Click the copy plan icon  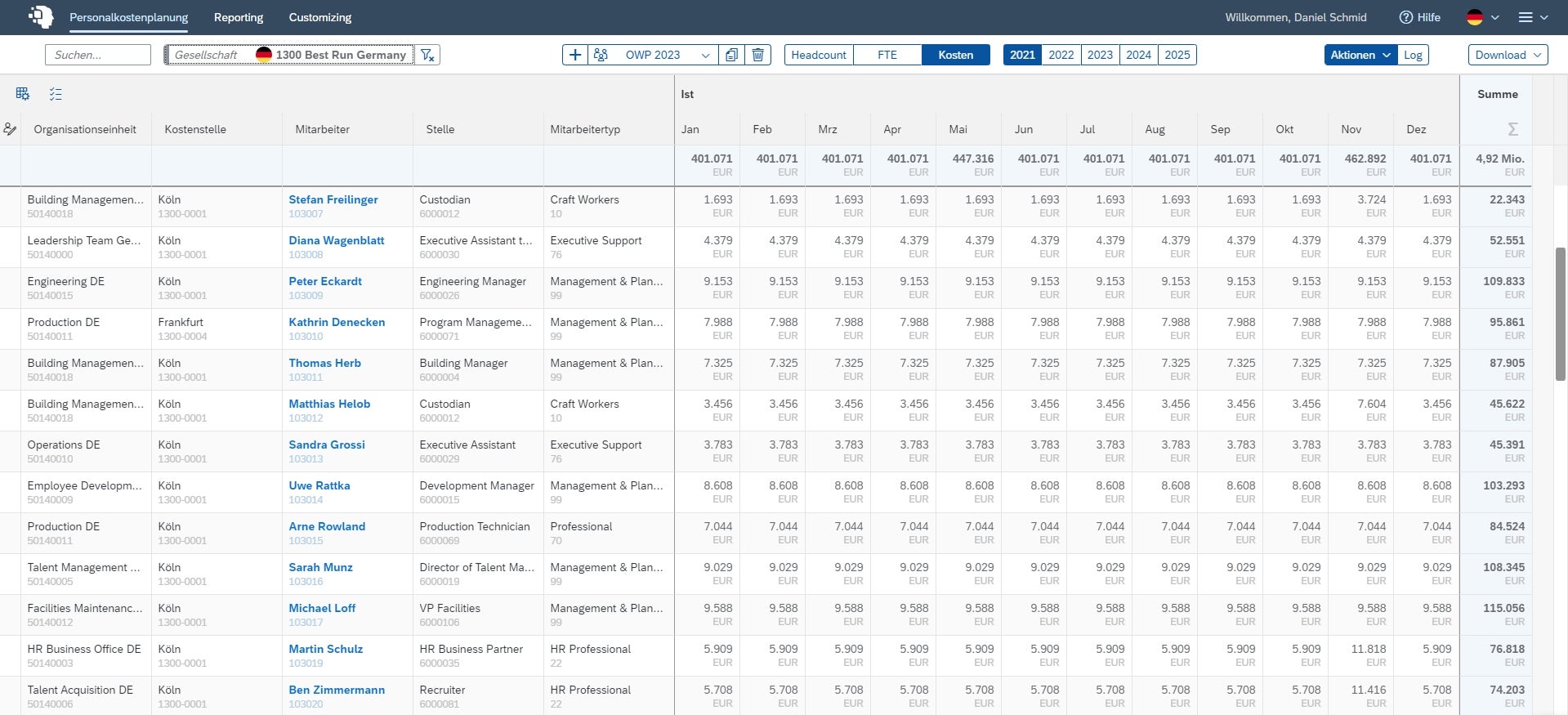pos(731,55)
